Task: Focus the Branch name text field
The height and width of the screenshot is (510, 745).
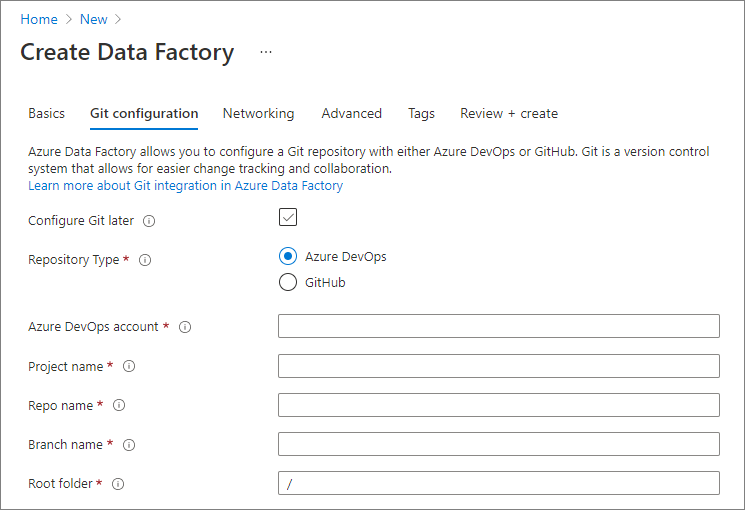Action: coord(498,444)
